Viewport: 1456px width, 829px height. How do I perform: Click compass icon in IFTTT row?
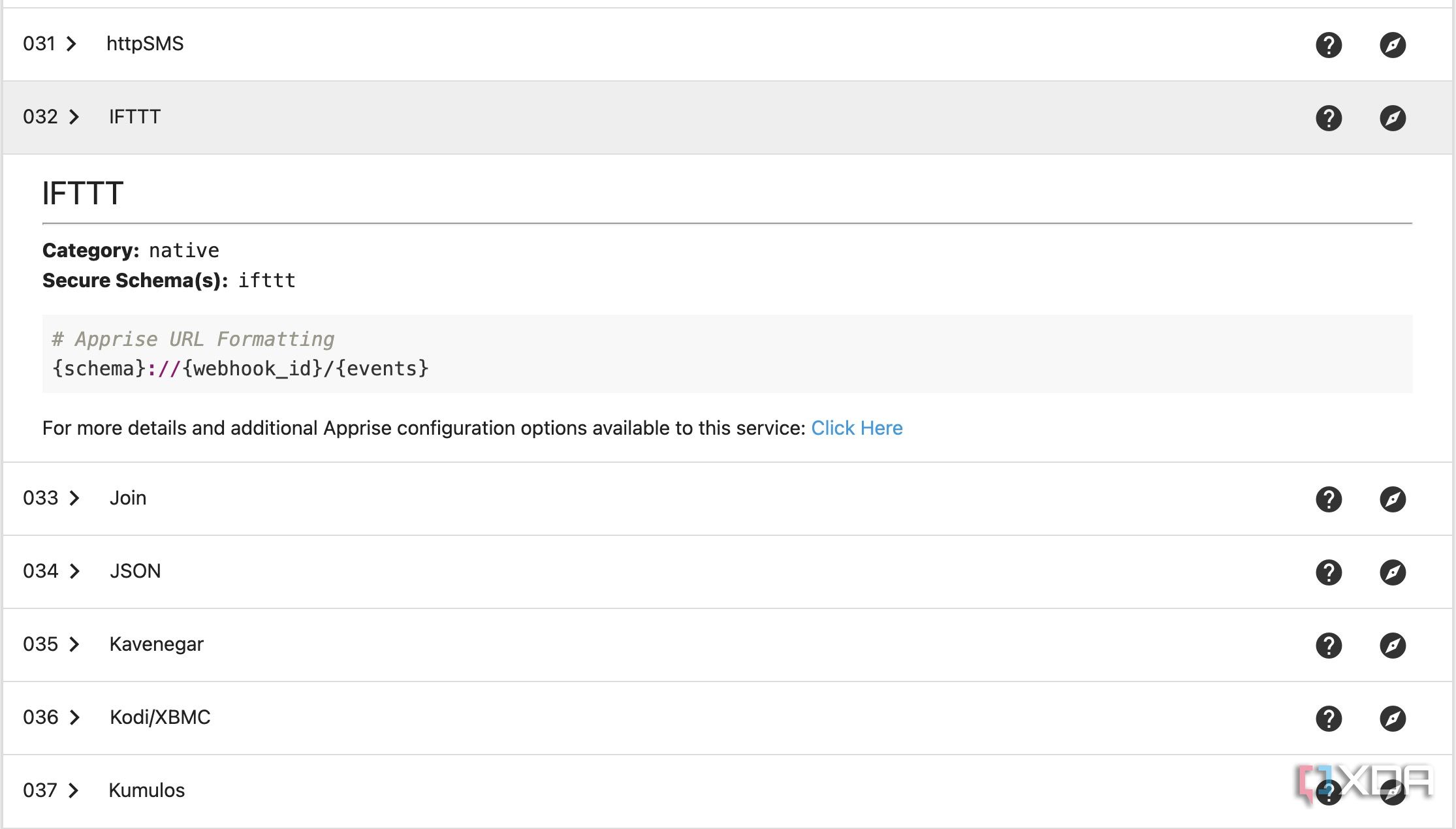pos(1392,118)
